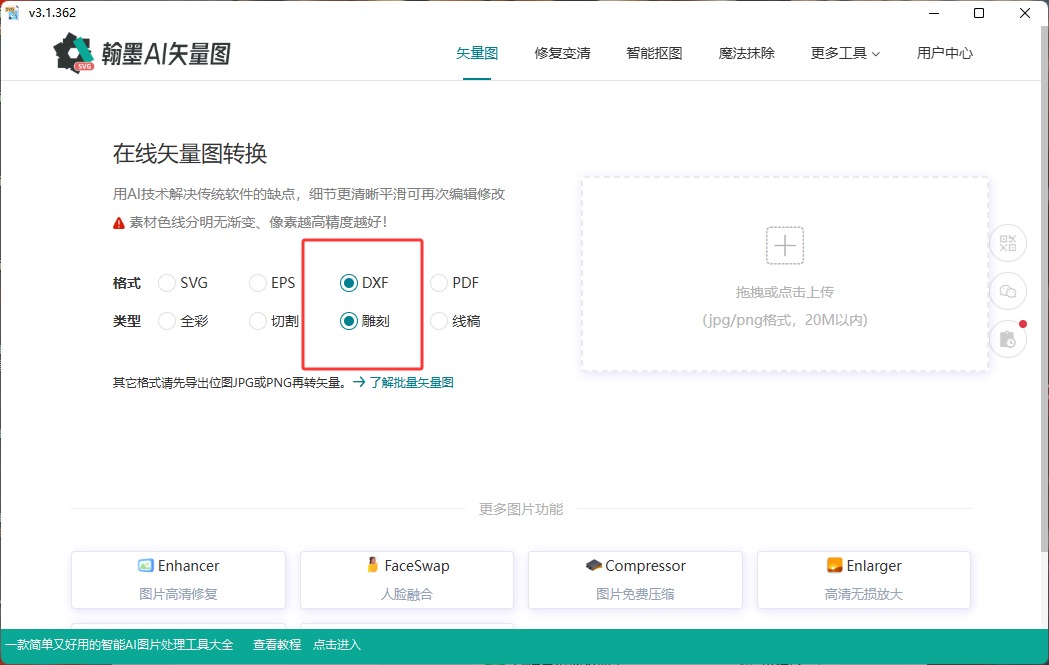
Task: Open the QR code sharing icon
Action: point(1008,243)
